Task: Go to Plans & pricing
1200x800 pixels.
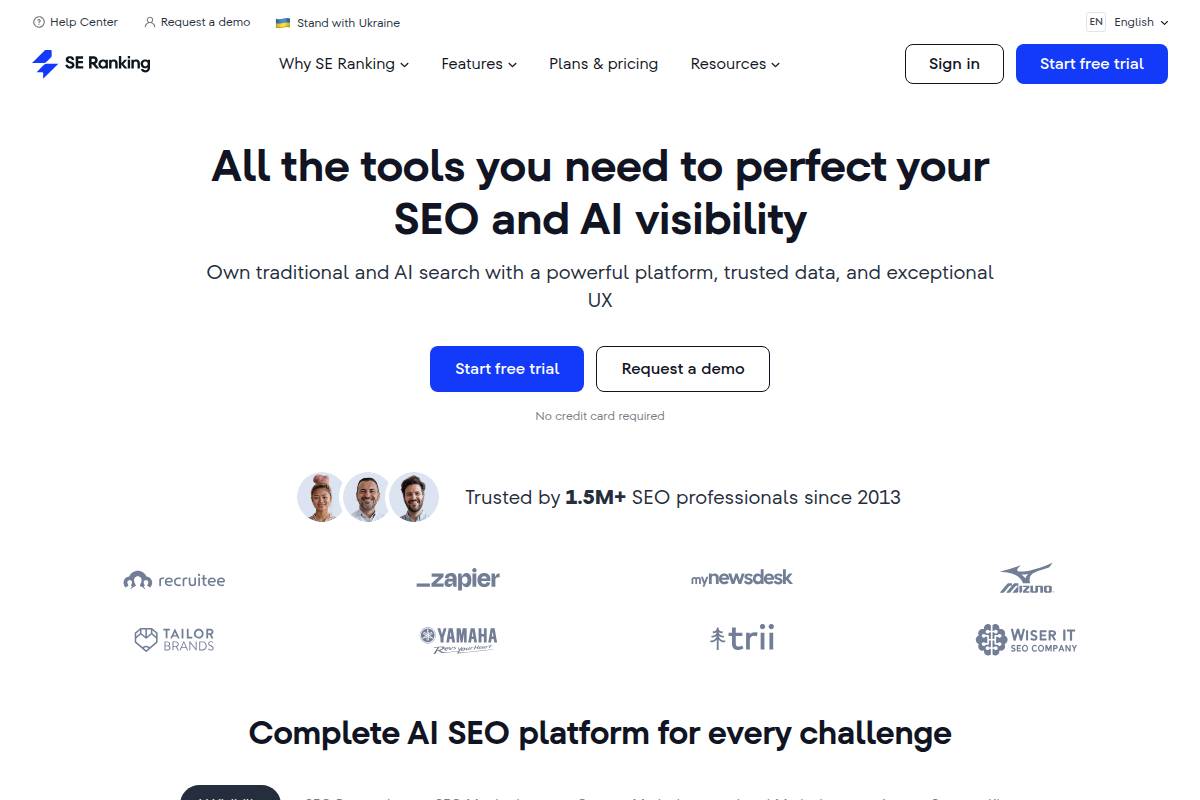Action: pos(603,64)
